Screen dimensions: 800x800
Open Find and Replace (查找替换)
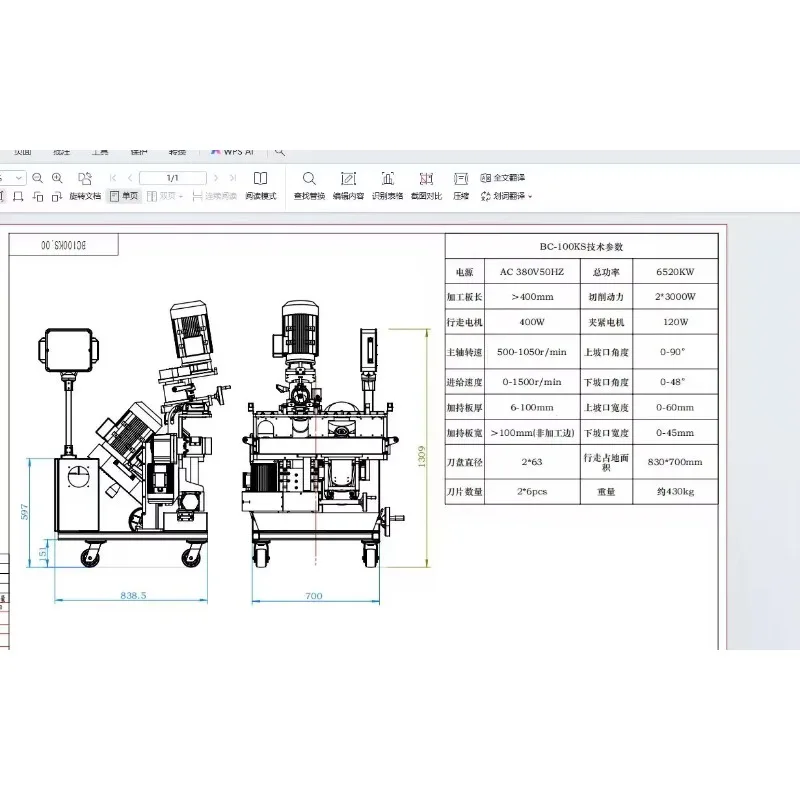click(309, 186)
